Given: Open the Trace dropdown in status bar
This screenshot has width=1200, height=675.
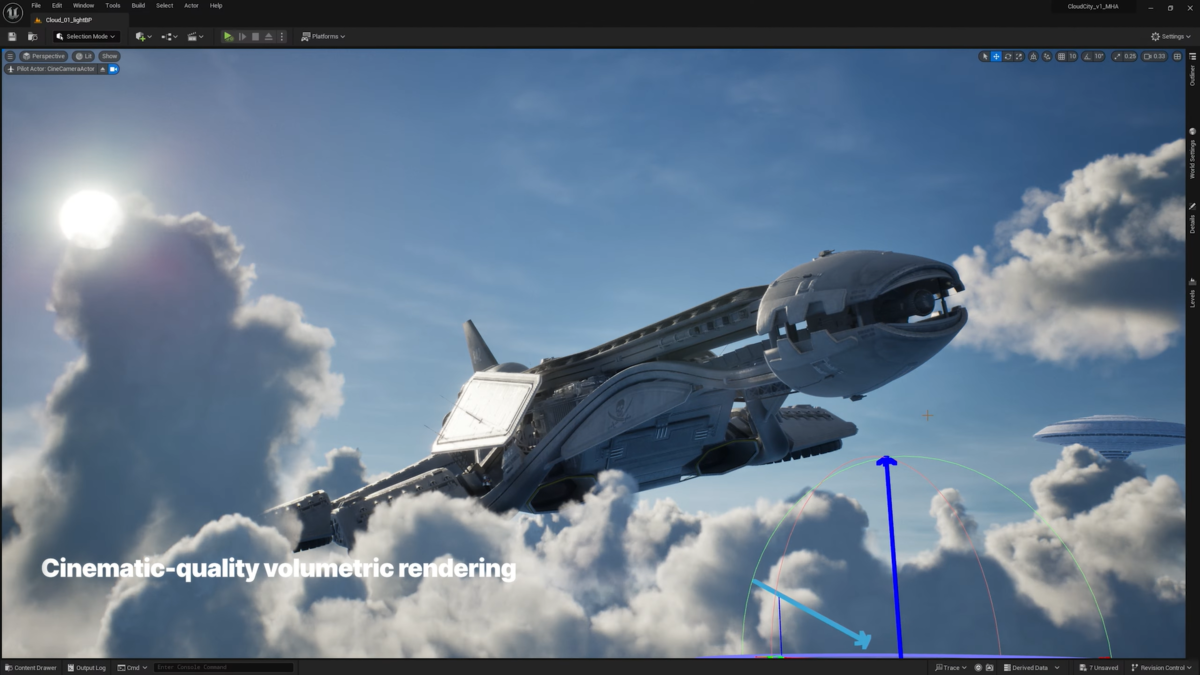Looking at the screenshot, I should [951, 667].
